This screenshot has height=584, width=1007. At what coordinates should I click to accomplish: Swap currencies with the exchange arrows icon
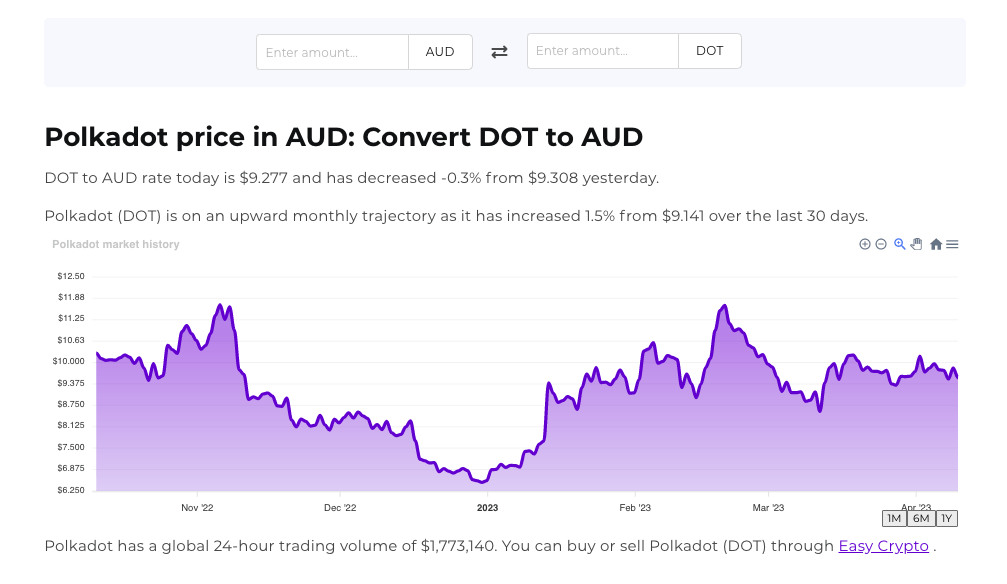pos(499,52)
